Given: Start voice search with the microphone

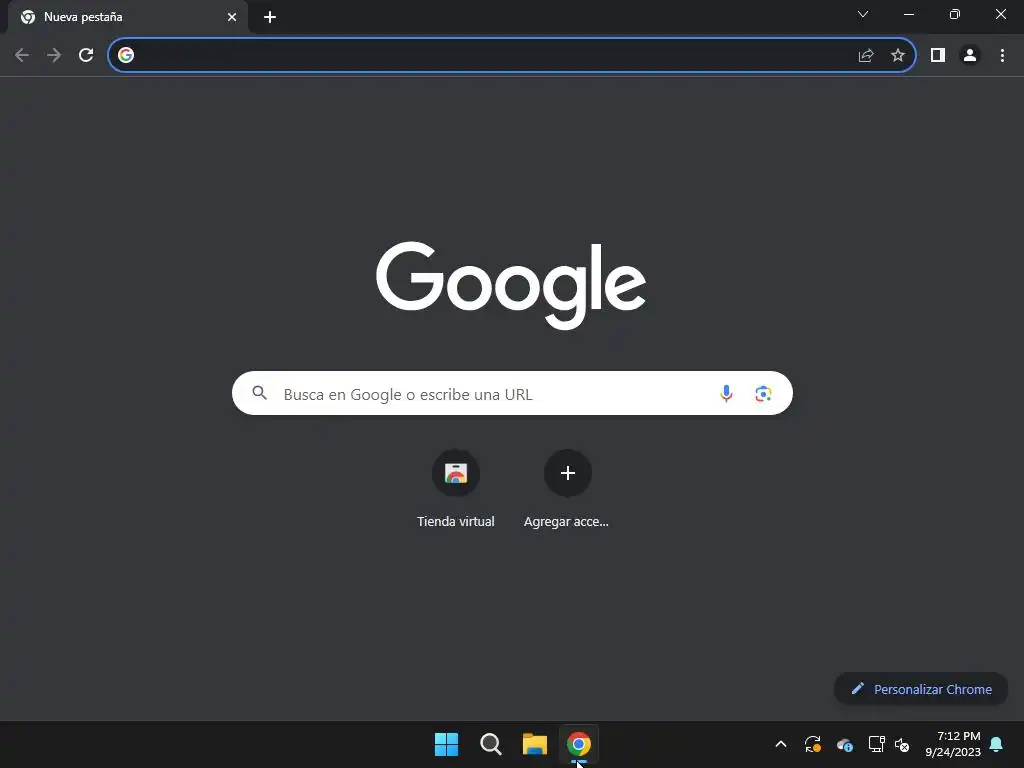Looking at the screenshot, I should 726,393.
